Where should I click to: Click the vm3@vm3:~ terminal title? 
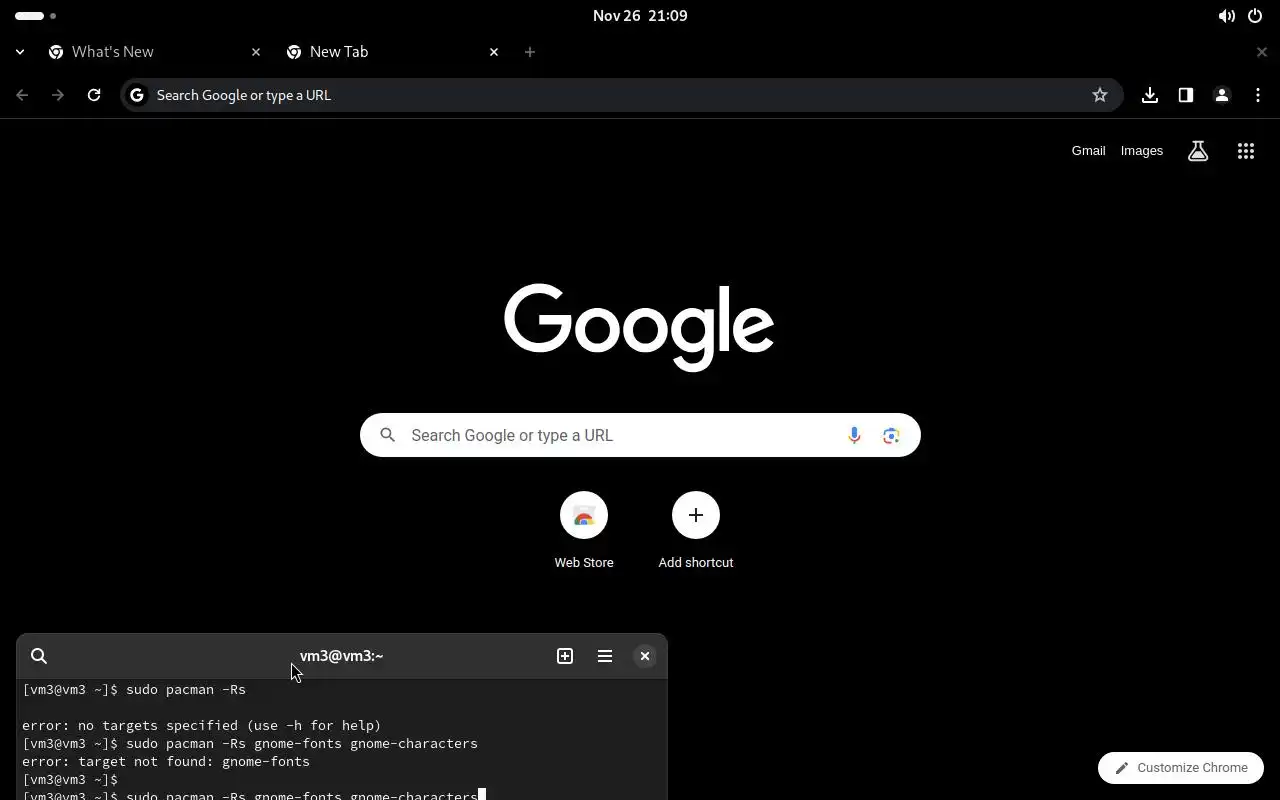342,656
